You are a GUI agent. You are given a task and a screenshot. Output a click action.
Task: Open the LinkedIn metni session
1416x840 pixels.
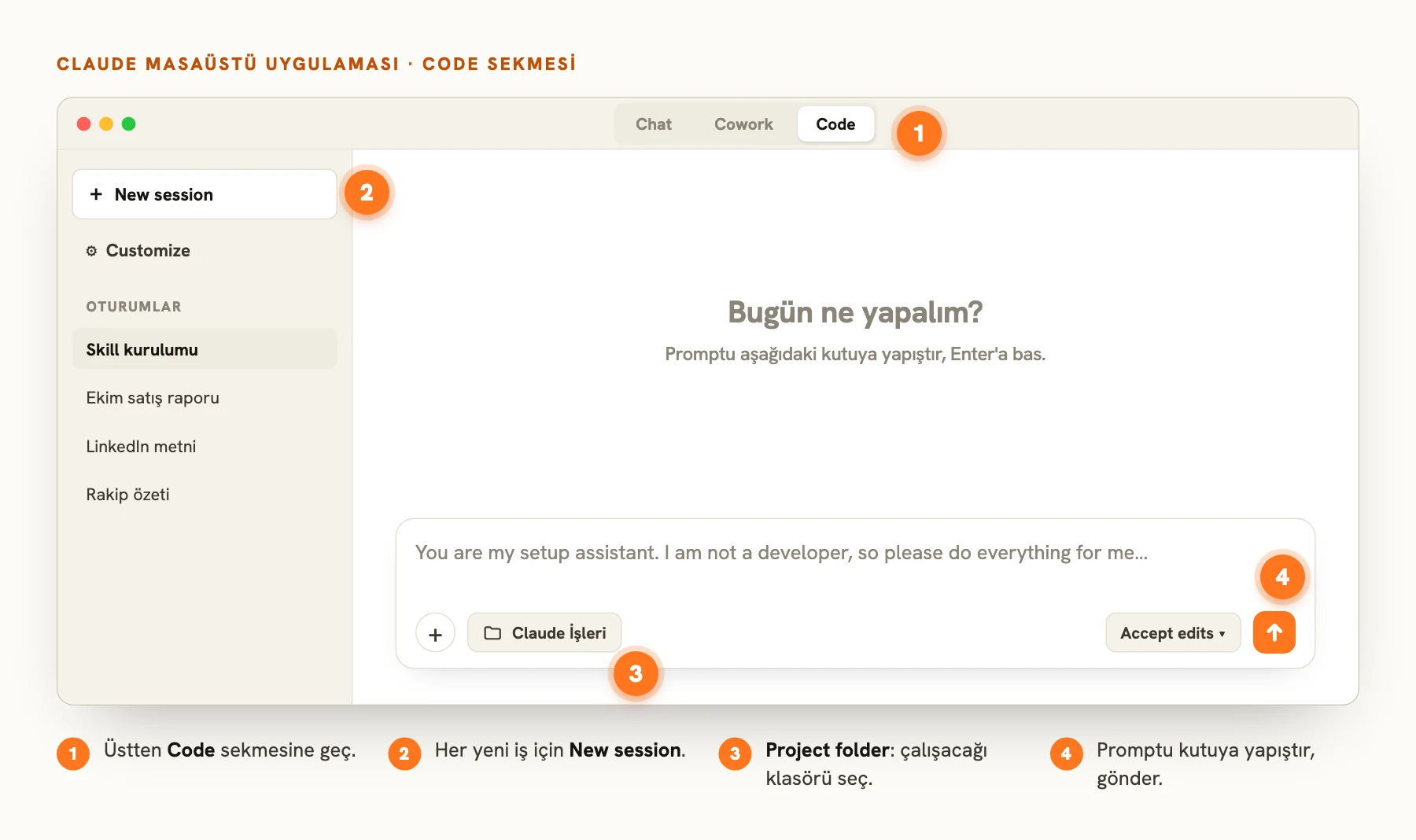click(205, 446)
